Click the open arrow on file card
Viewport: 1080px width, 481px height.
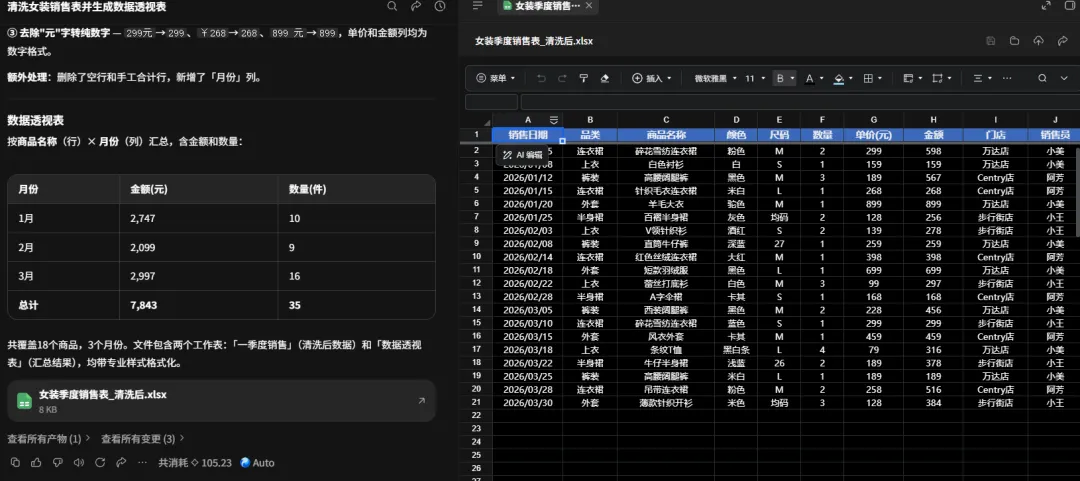point(422,400)
